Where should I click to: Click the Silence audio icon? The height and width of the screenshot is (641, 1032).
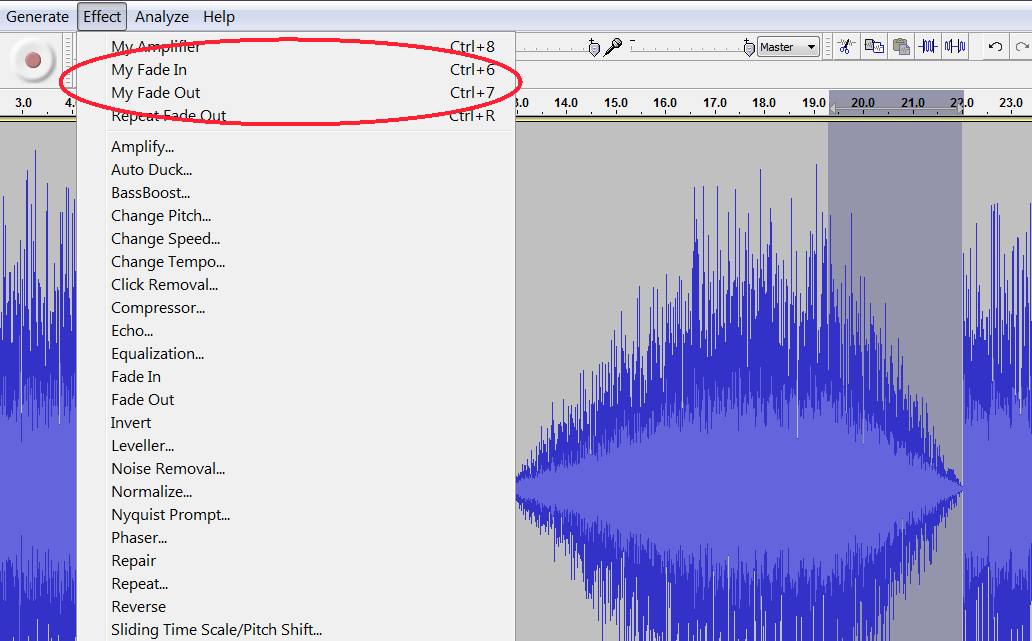tap(955, 47)
